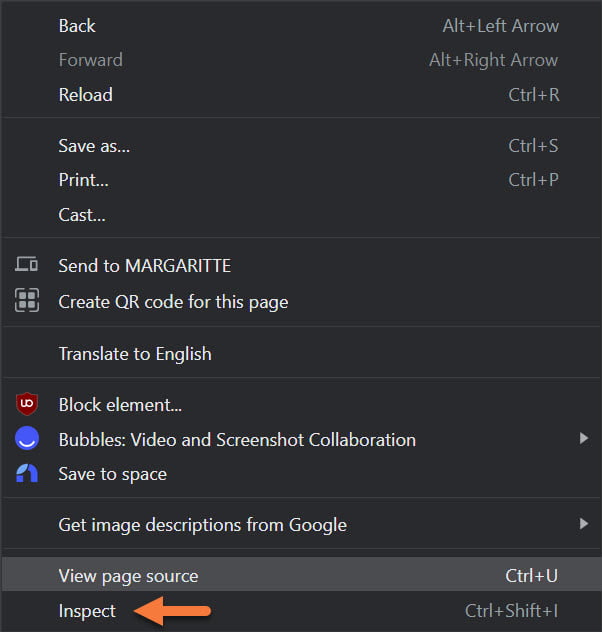Open View page source
Image resolution: width=602 pixels, height=632 pixels.
[x=128, y=576]
